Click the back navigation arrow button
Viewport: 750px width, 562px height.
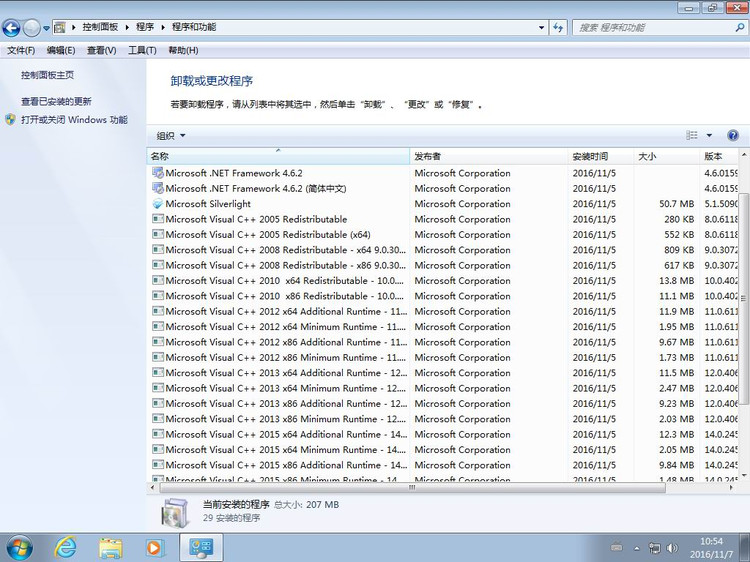click(12, 28)
